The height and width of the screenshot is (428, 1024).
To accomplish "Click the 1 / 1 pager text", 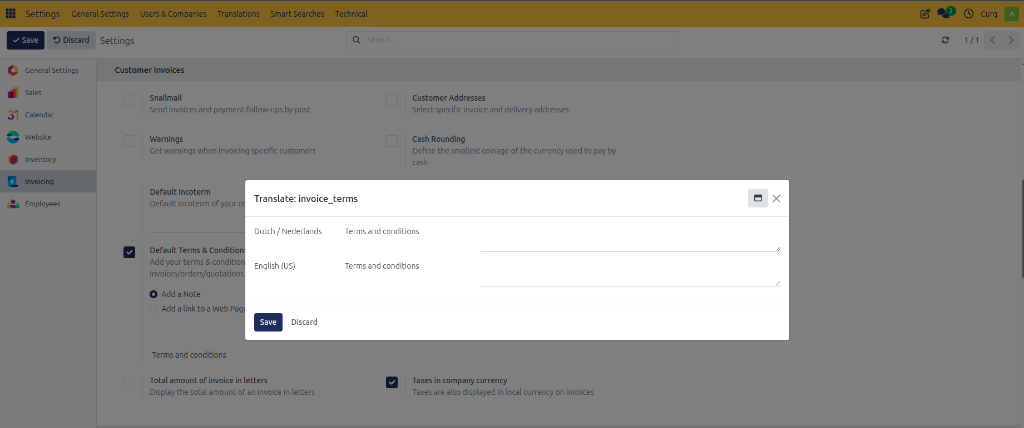I will coord(972,41).
